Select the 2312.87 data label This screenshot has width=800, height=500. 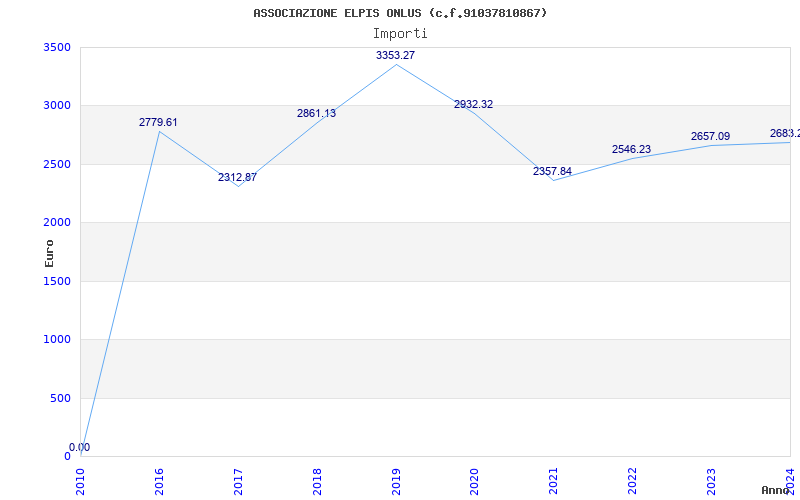coord(237,178)
